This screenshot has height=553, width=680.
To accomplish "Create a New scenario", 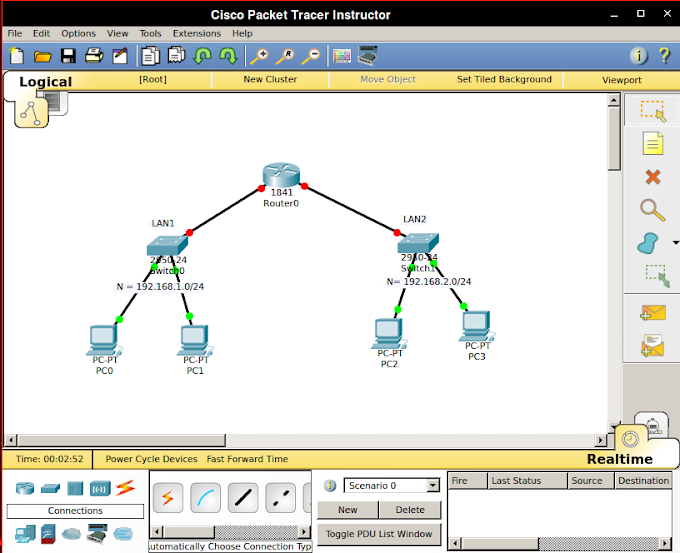I will pos(348,510).
